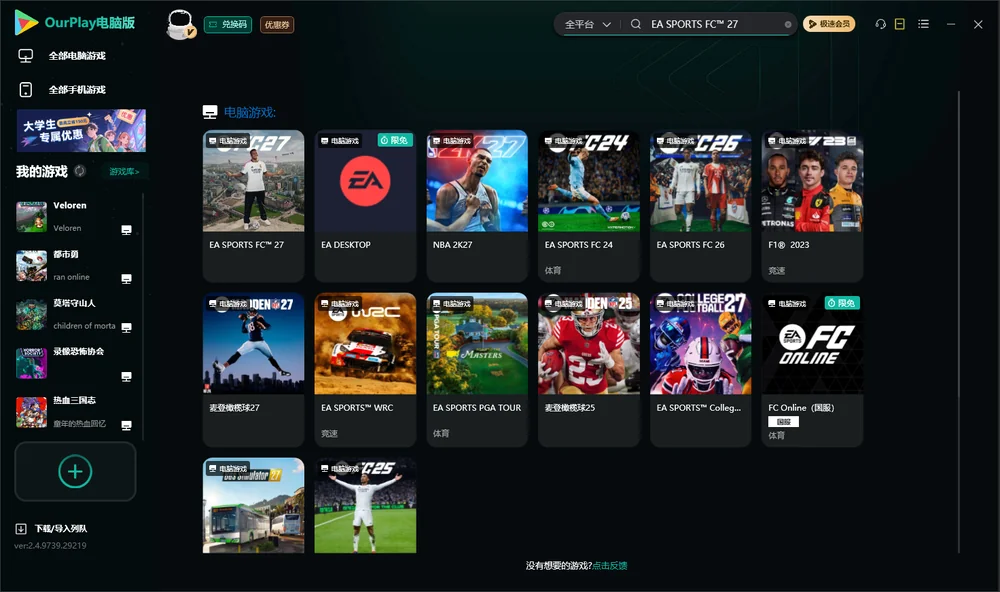This screenshot has height=592, width=1000.
Task: Open the FC Online game logo tile
Action: 812,344
